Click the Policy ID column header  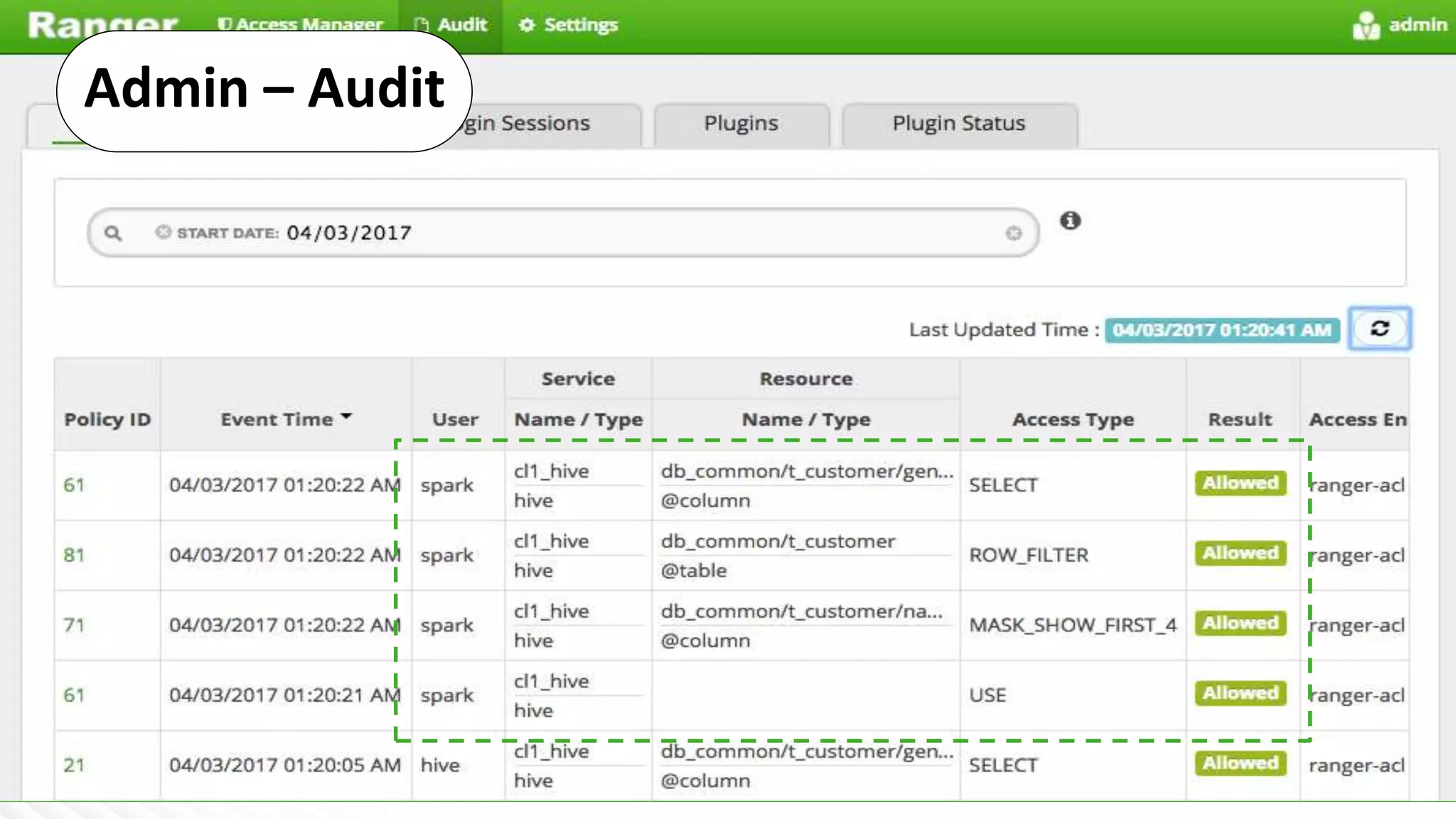tap(107, 419)
